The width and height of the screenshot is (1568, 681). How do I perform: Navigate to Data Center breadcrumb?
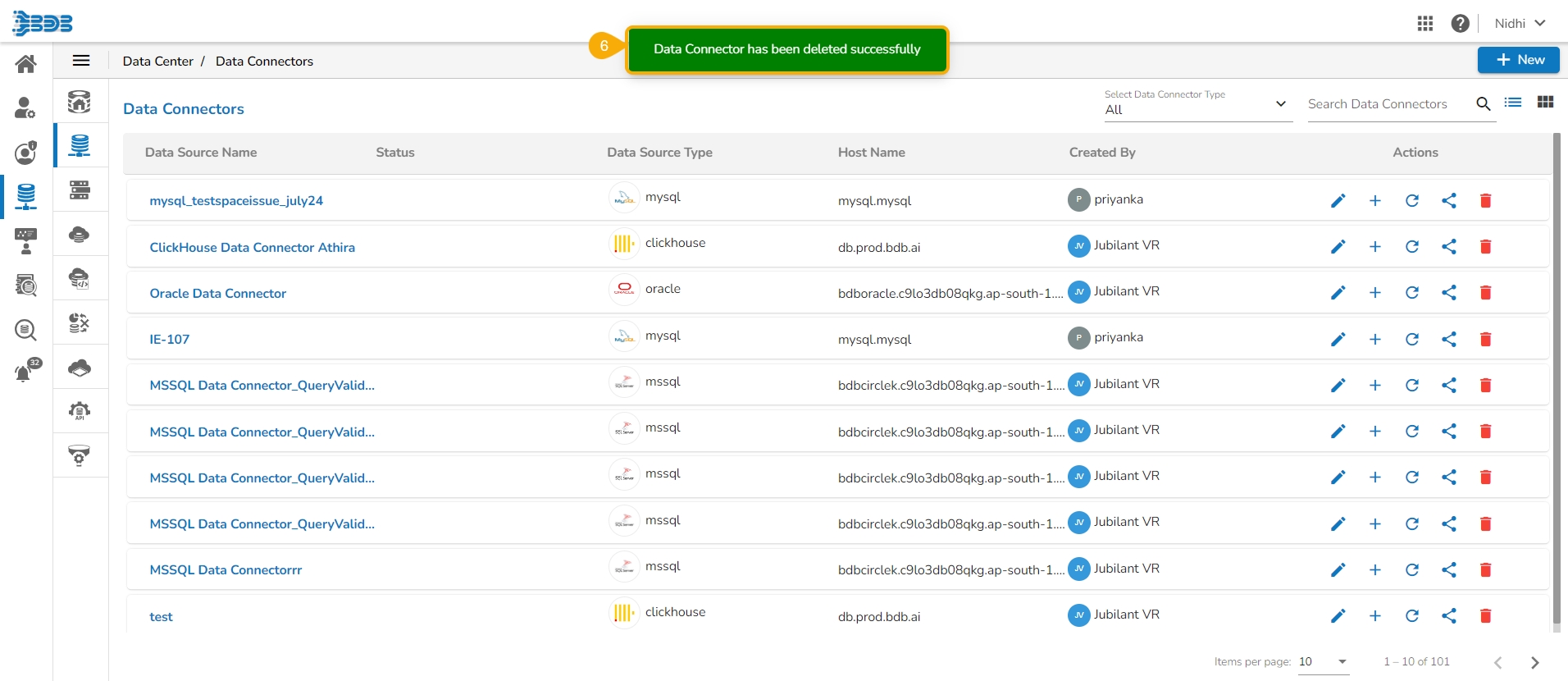157,62
